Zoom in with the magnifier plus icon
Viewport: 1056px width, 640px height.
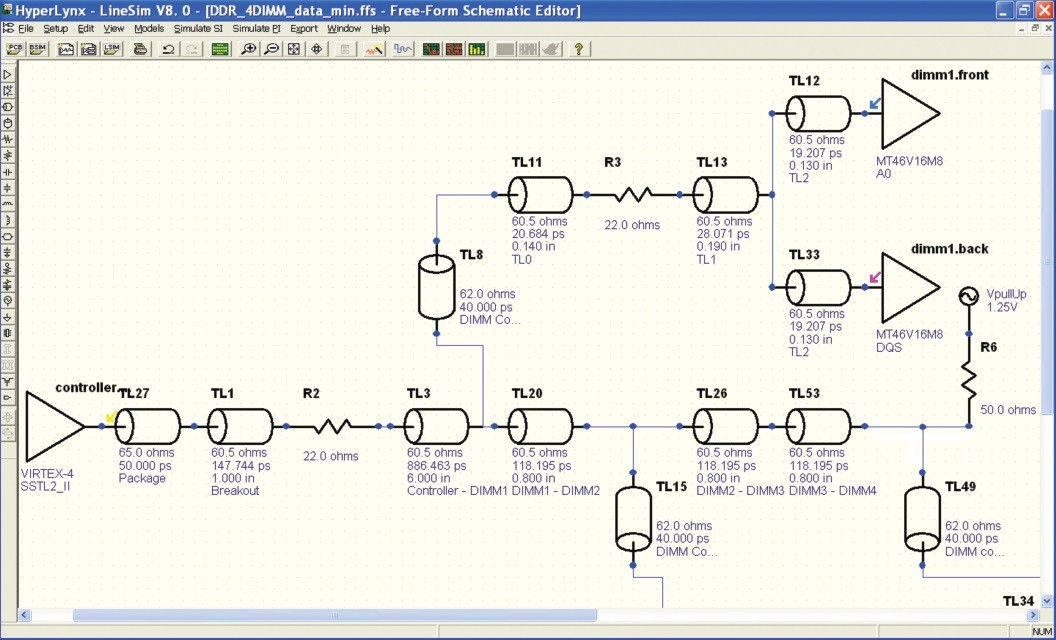[249, 49]
